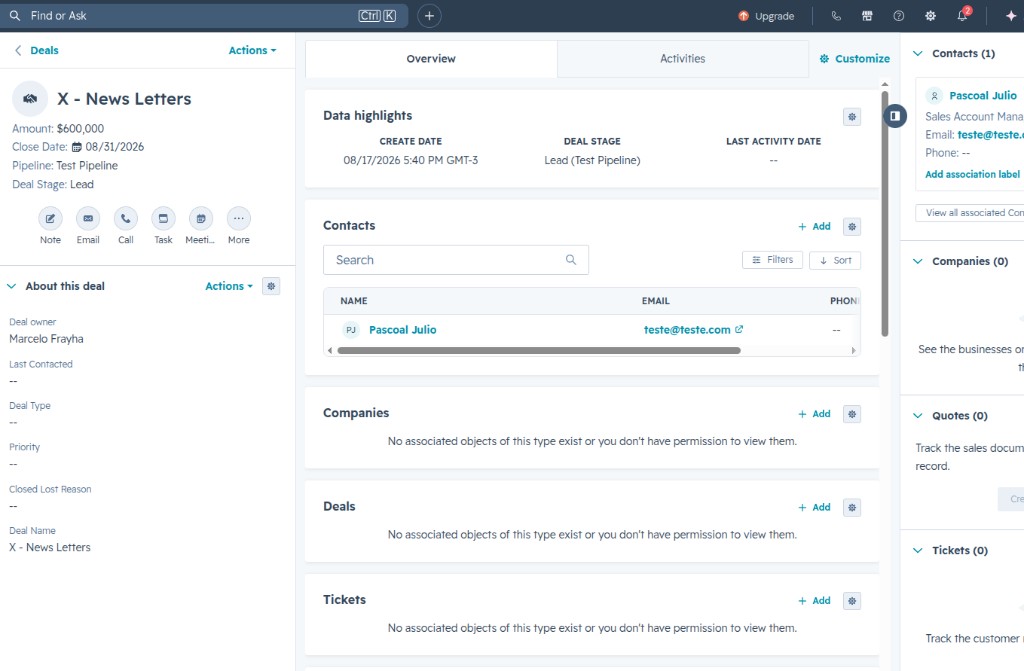Open Pascoal Julio in right sidebar

[x=983, y=95]
